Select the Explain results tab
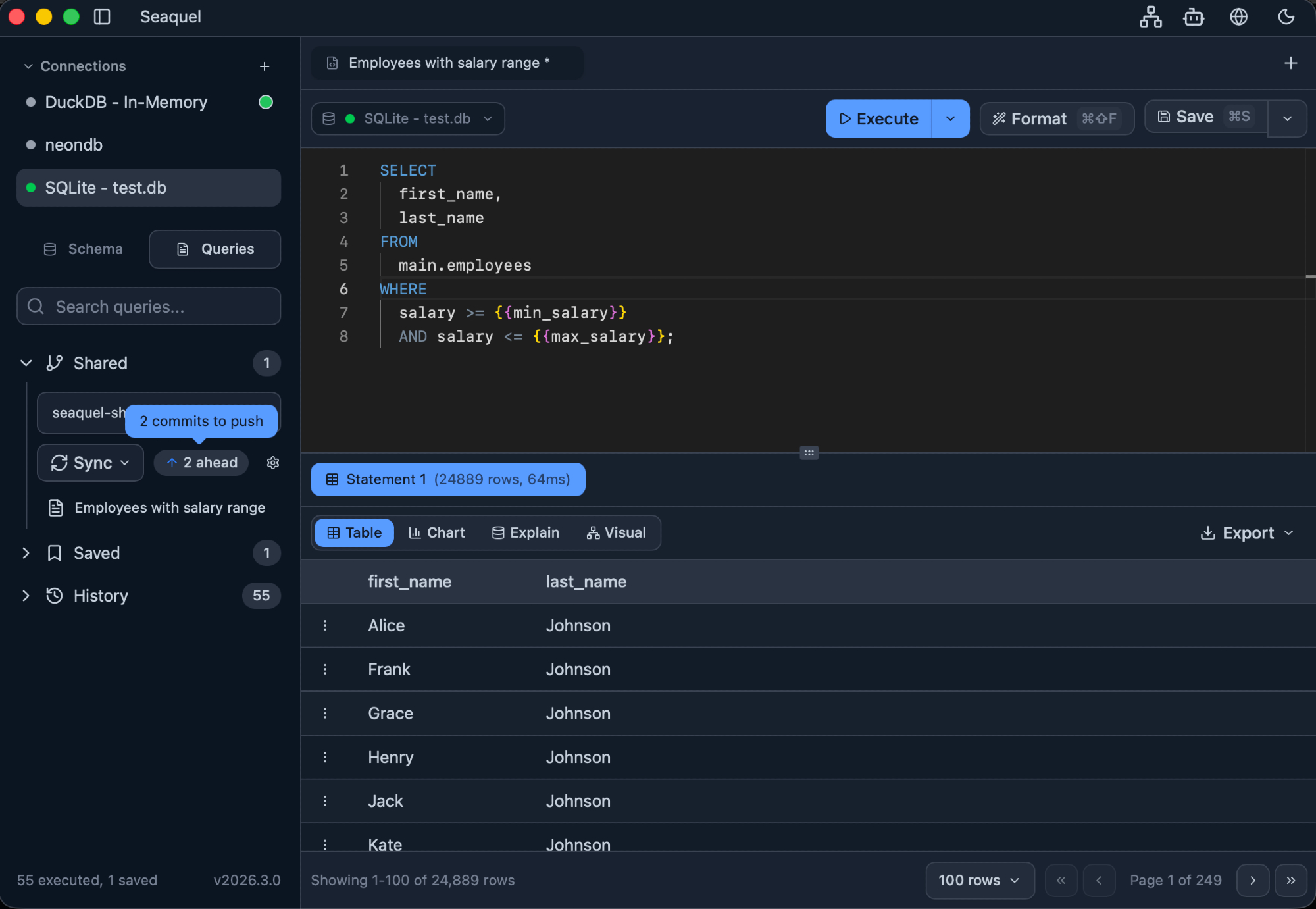This screenshot has height=909, width=1316. pyautogui.click(x=526, y=532)
